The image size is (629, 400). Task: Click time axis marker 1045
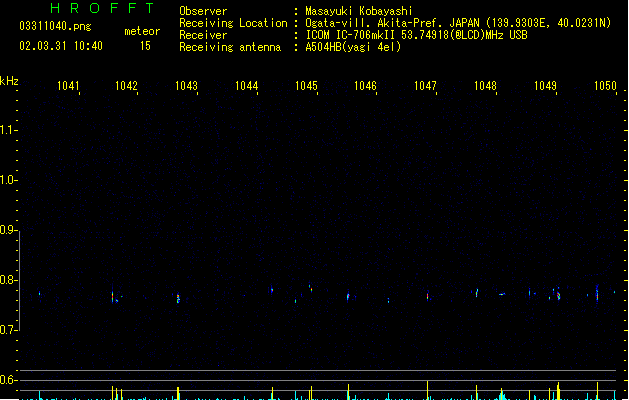(x=306, y=86)
